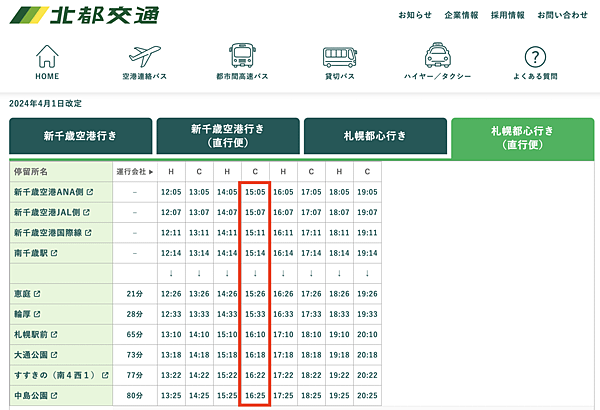600x410 pixels.
Task: Click the 13:25 中島公園 time cell
Action: [x=171, y=396]
